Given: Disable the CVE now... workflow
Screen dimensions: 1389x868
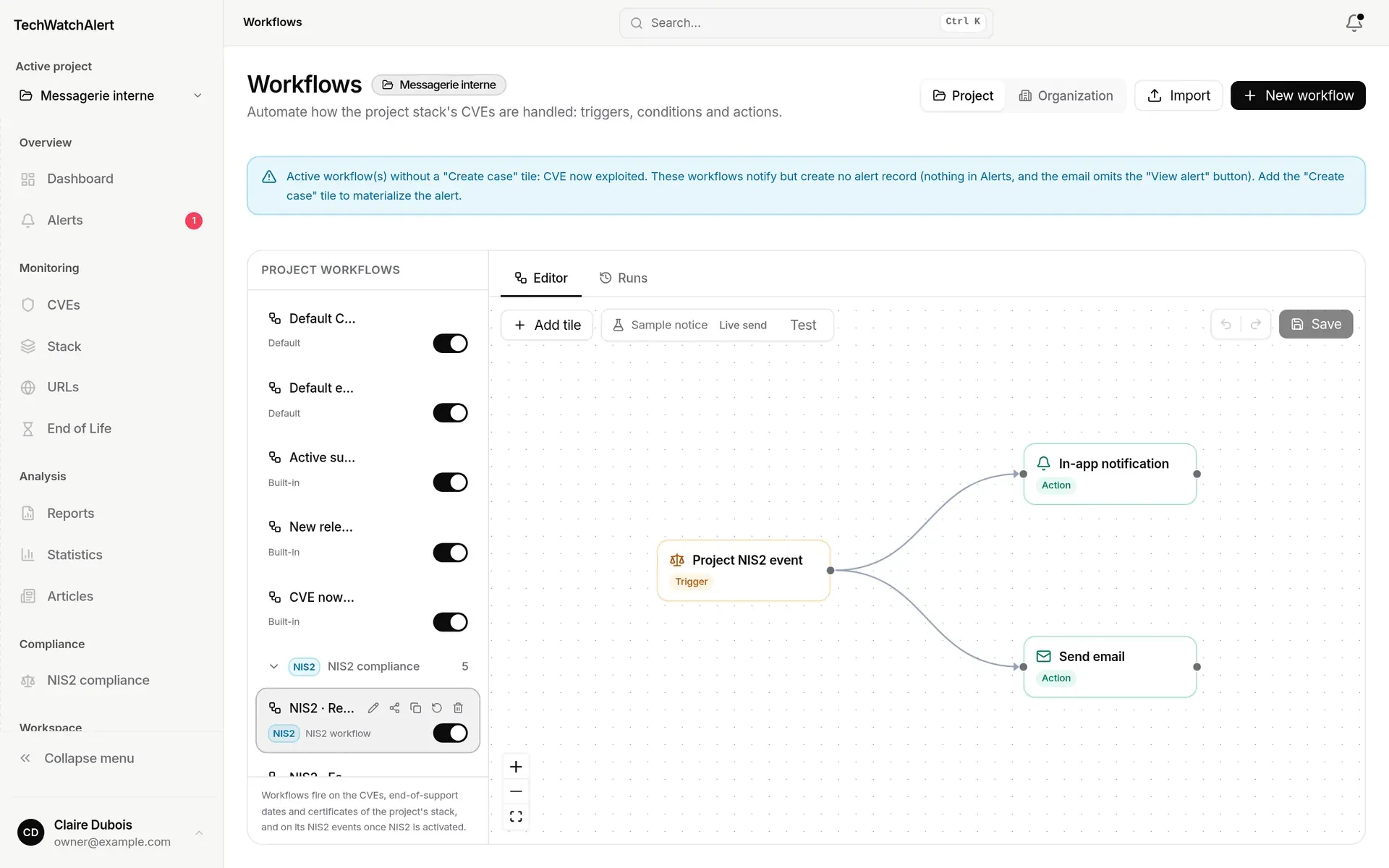Looking at the screenshot, I should click(450, 622).
